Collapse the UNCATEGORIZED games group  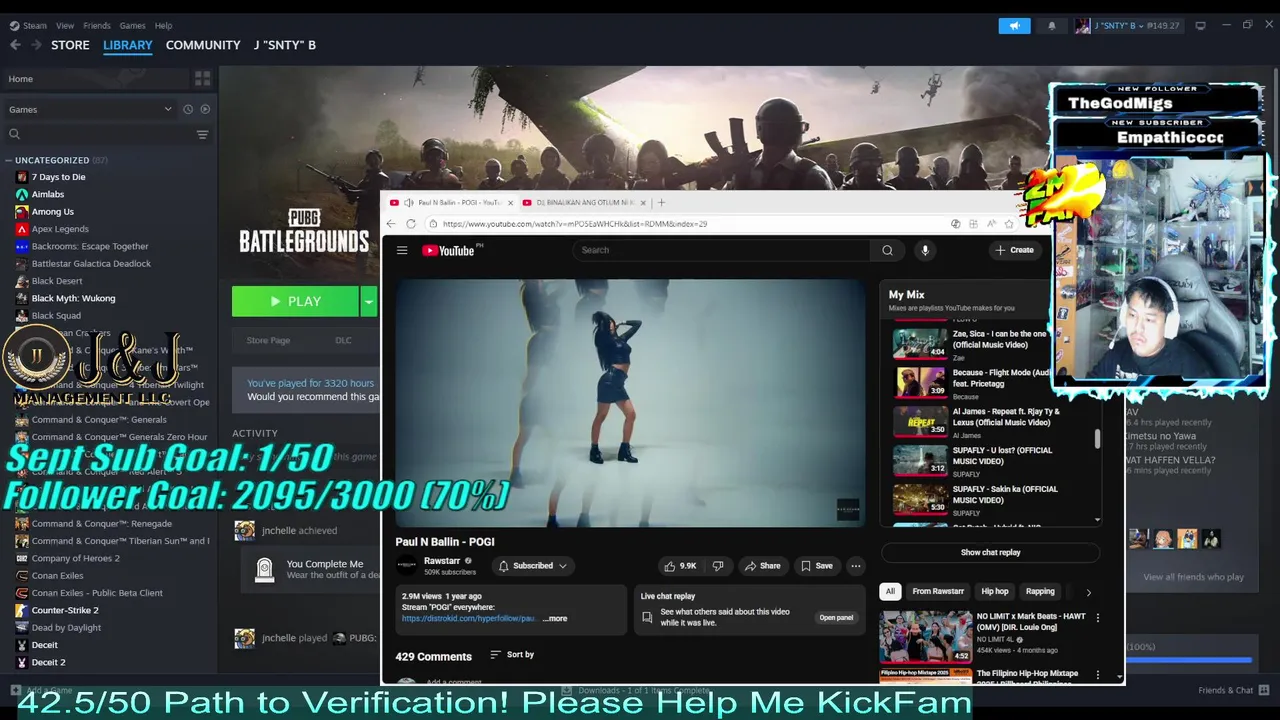8,160
